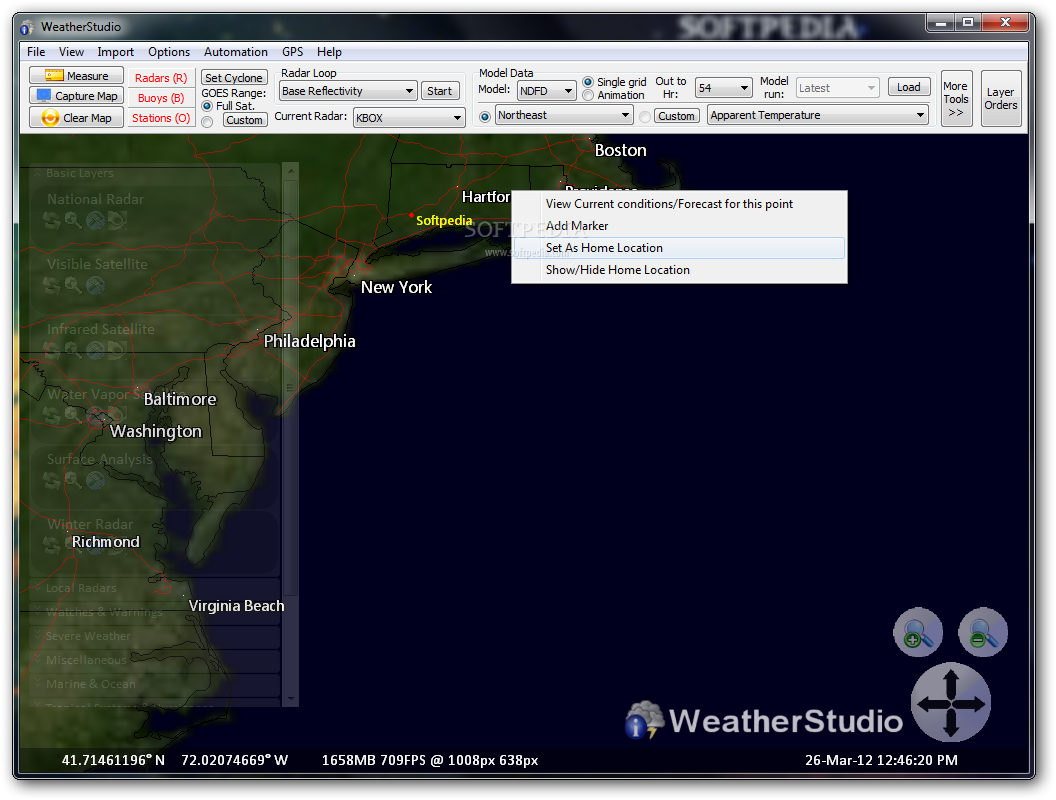The image size is (1056, 800).
Task: Open the Current Radar KBOX dropdown
Action: 409,118
